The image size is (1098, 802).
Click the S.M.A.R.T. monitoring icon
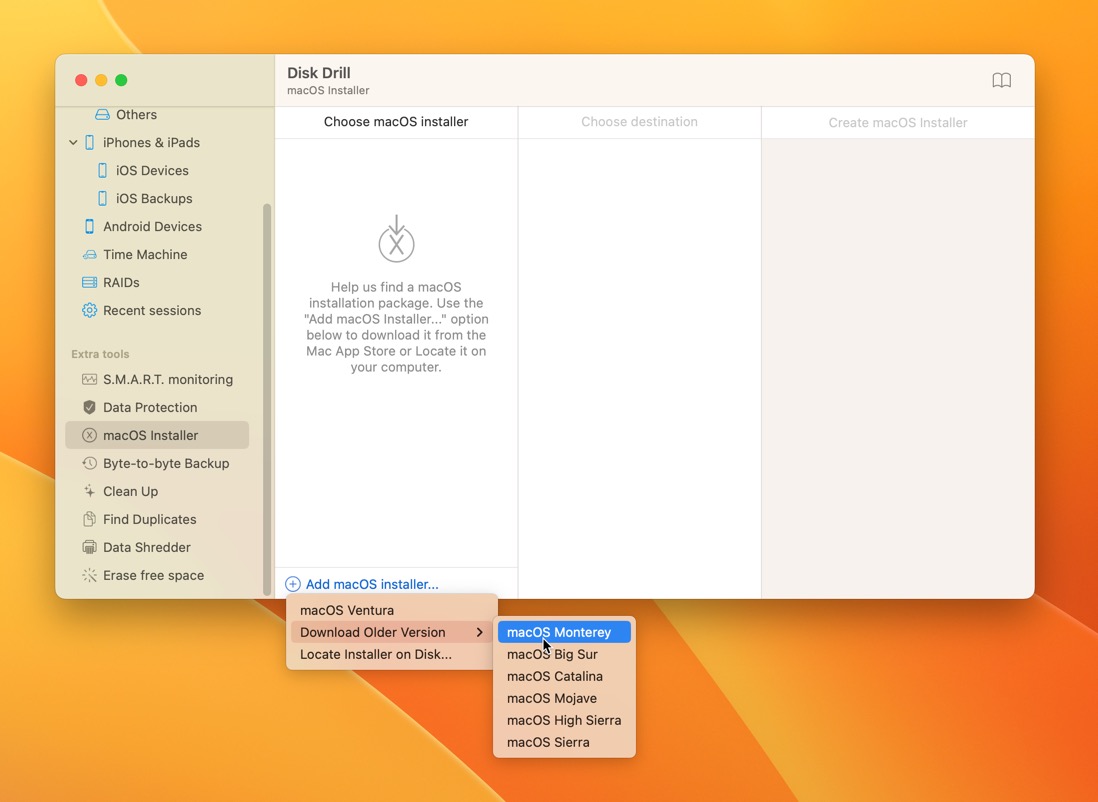[89, 379]
